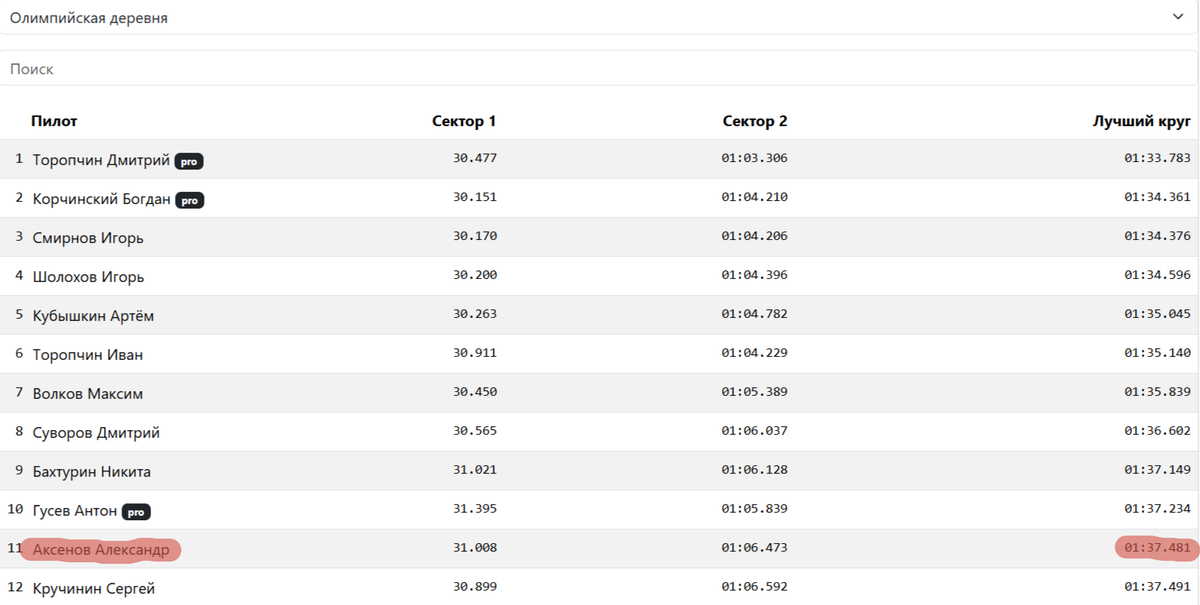Select pilot Волков Максим
This screenshot has width=1200, height=605.
pos(87,394)
